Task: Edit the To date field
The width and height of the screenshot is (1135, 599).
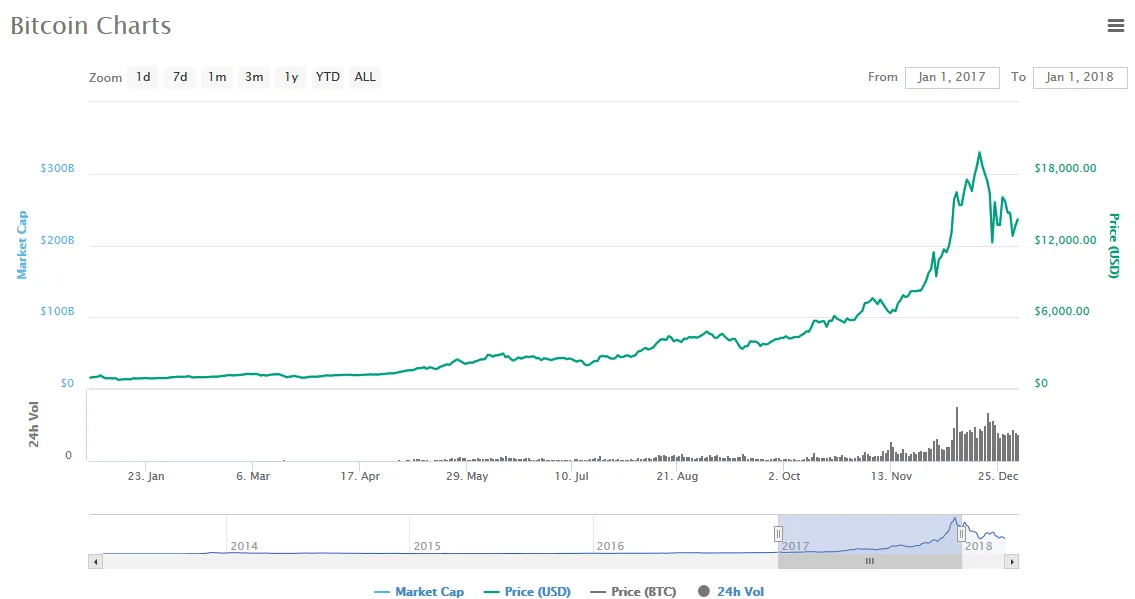Action: point(1080,77)
